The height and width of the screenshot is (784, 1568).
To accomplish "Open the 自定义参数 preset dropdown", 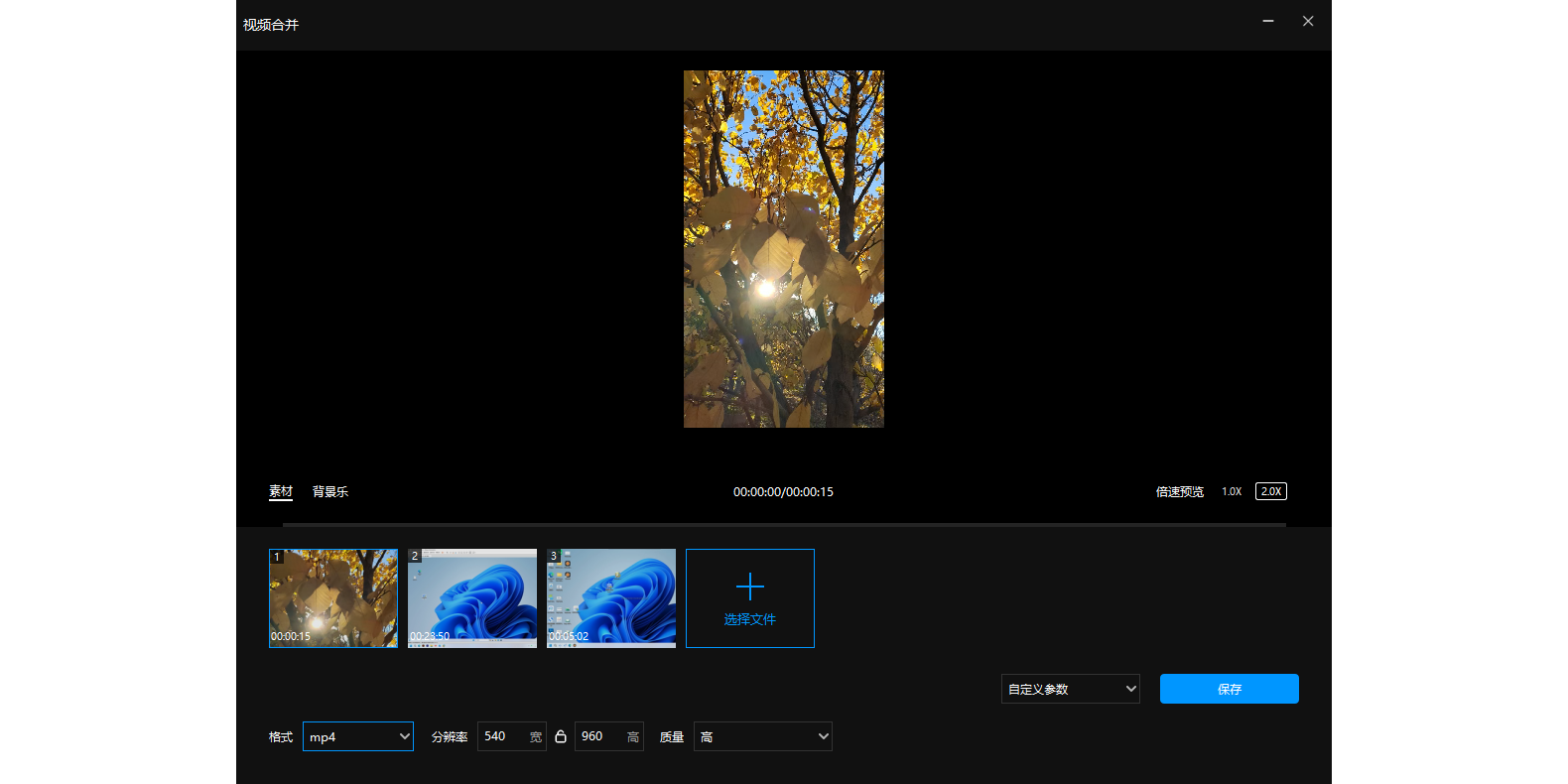I will pyautogui.click(x=1070, y=689).
